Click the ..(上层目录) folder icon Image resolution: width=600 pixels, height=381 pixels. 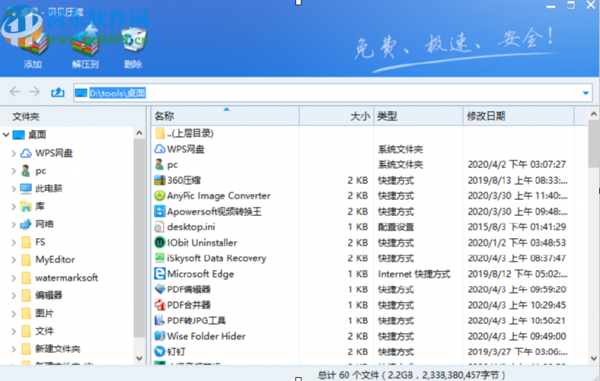click(160, 133)
